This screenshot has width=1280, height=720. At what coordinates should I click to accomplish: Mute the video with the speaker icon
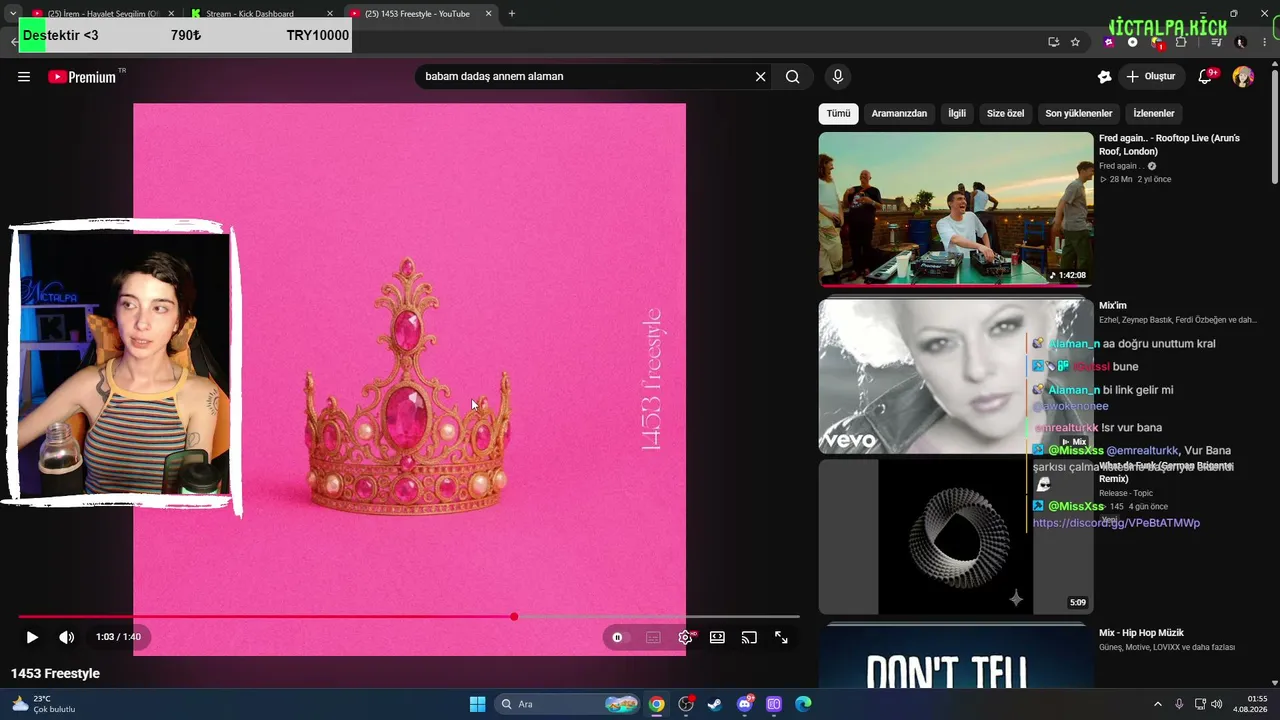[66, 637]
